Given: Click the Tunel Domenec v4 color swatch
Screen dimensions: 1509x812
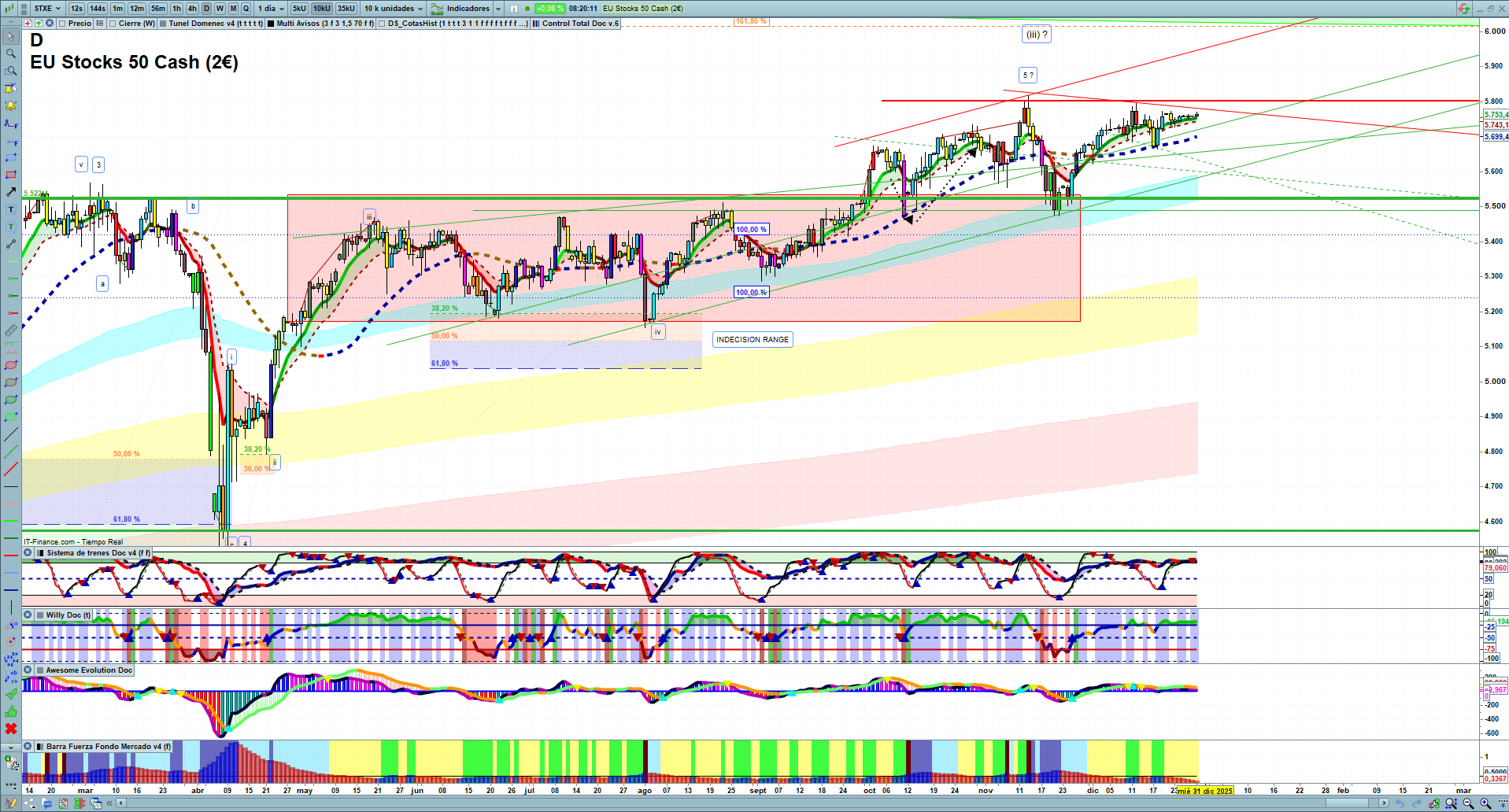Looking at the screenshot, I should point(163,24).
